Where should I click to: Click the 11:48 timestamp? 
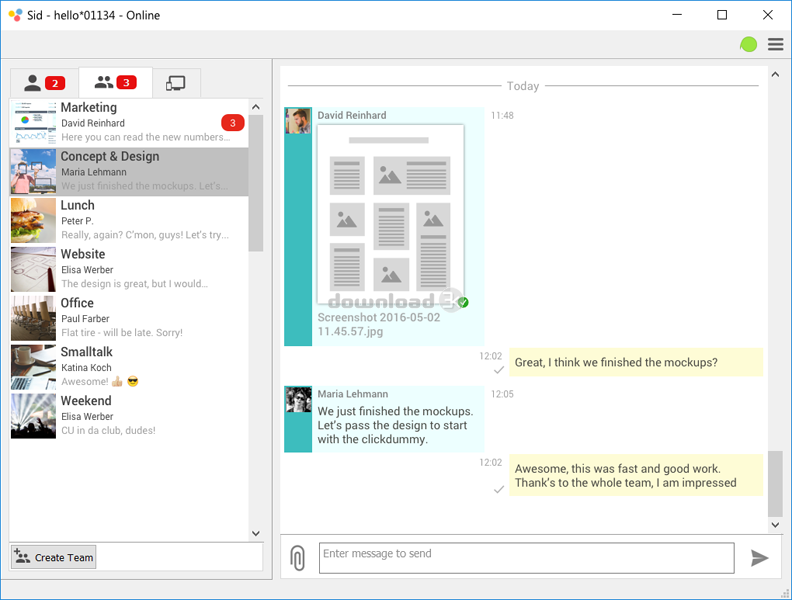point(502,116)
